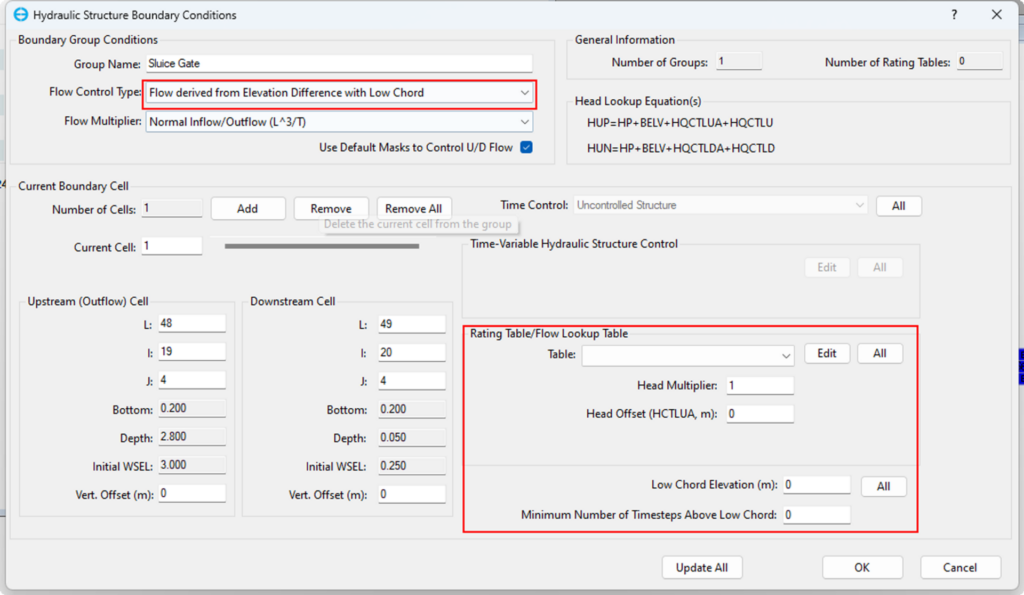The image size is (1024, 595).
Task: Click the Remove All button
Action: 414,208
